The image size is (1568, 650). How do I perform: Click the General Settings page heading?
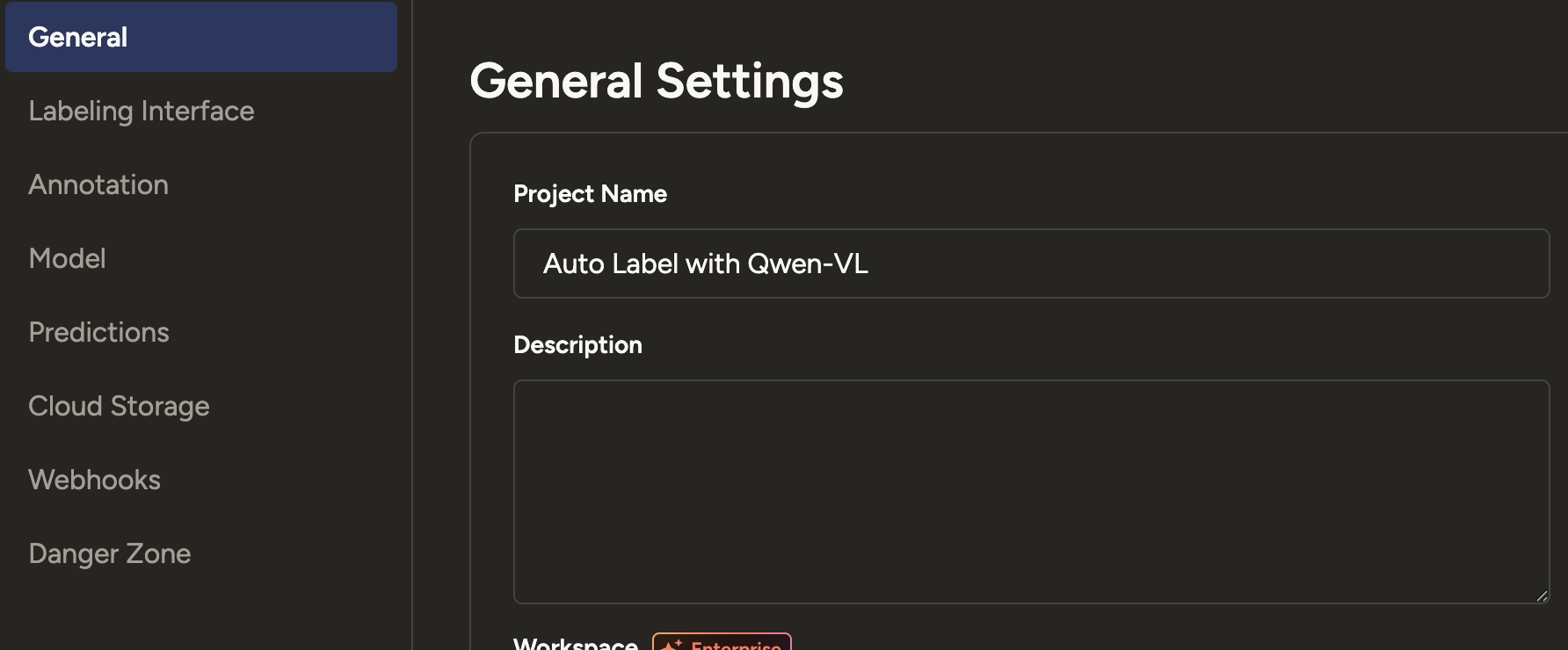click(656, 81)
